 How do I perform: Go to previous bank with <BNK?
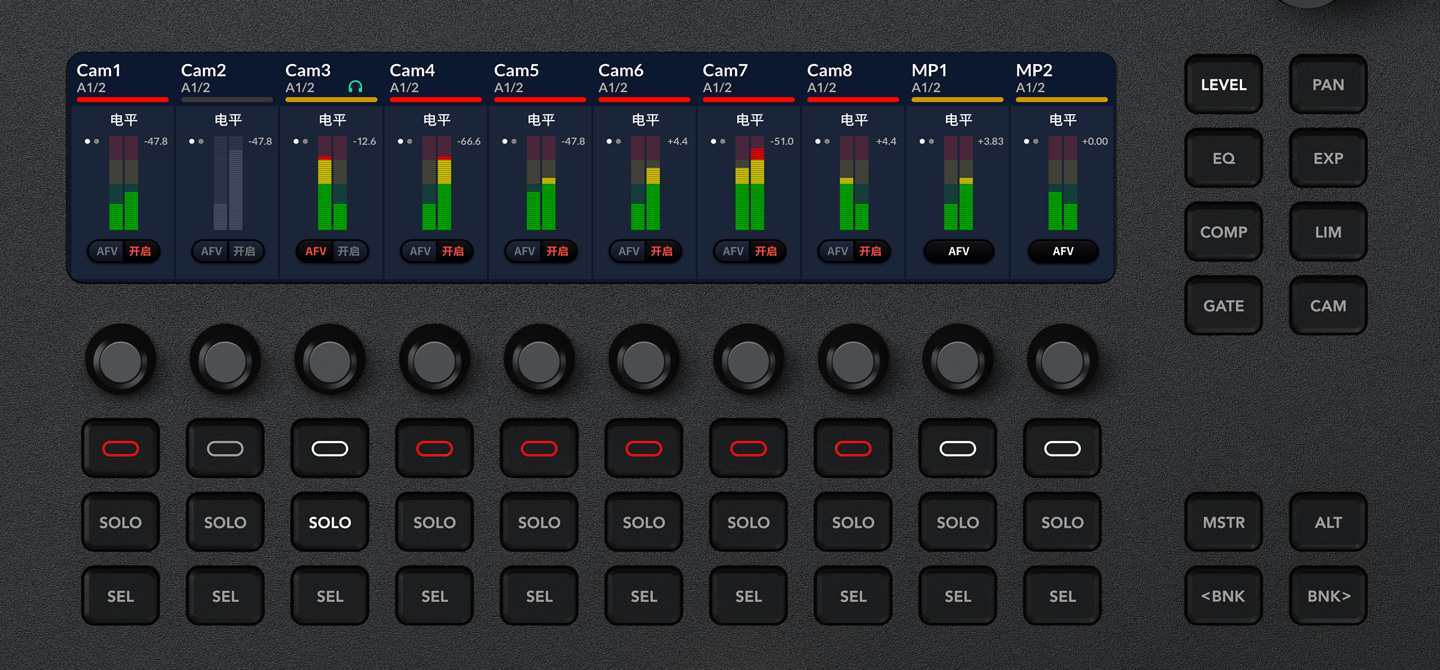[1223, 596]
